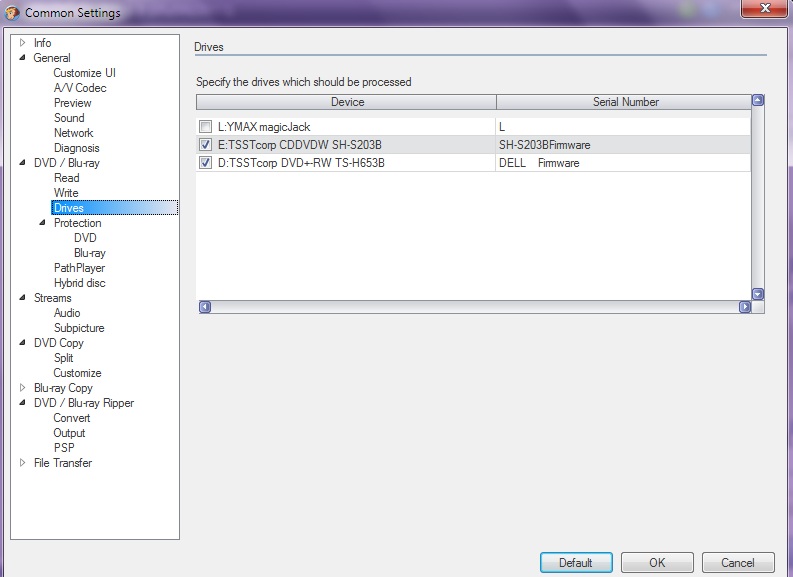Click the DVDFab app icon in title bar

point(12,12)
